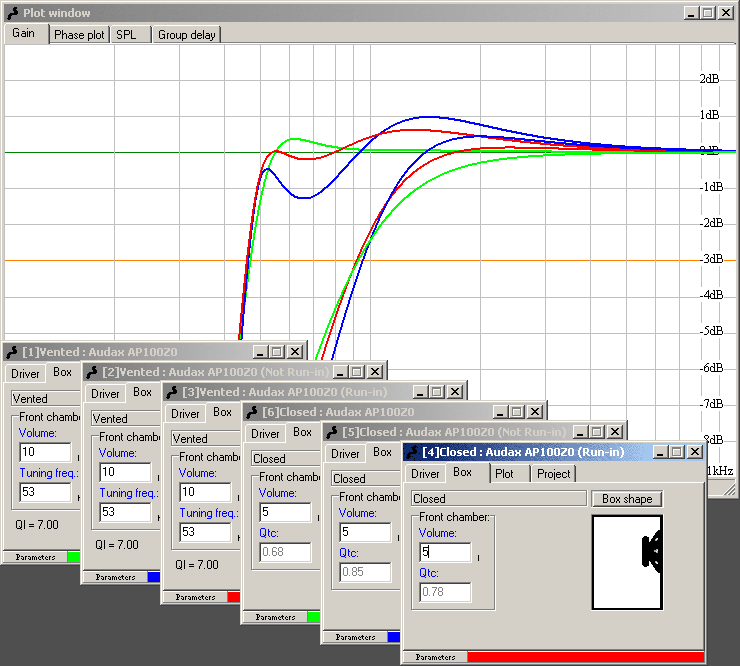740x666 pixels.
Task: Click Volume field in [5]Closed window
Action: [x=365, y=532]
